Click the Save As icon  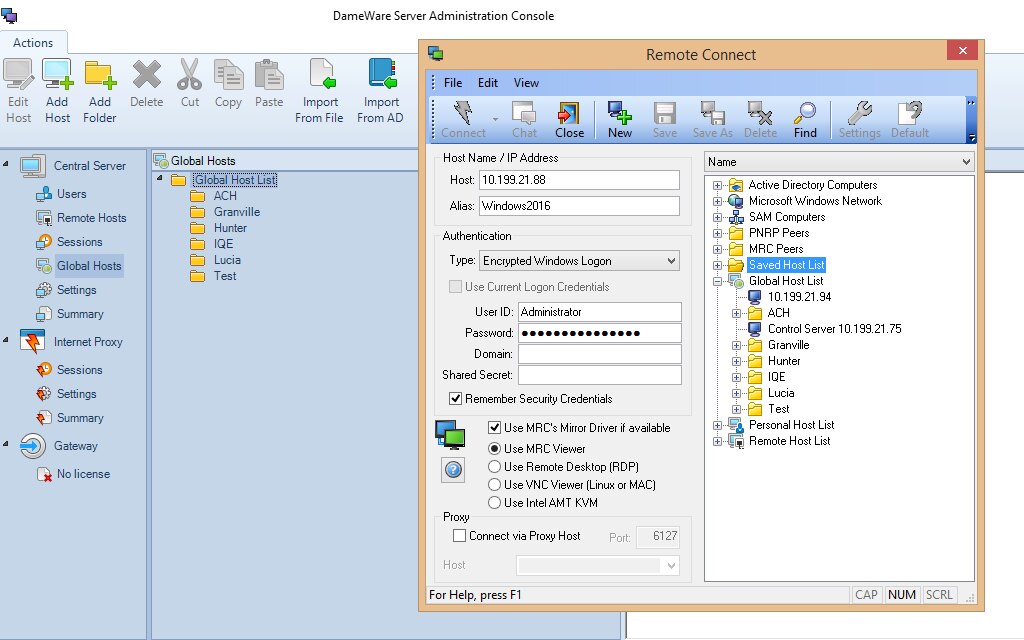[x=712, y=118]
